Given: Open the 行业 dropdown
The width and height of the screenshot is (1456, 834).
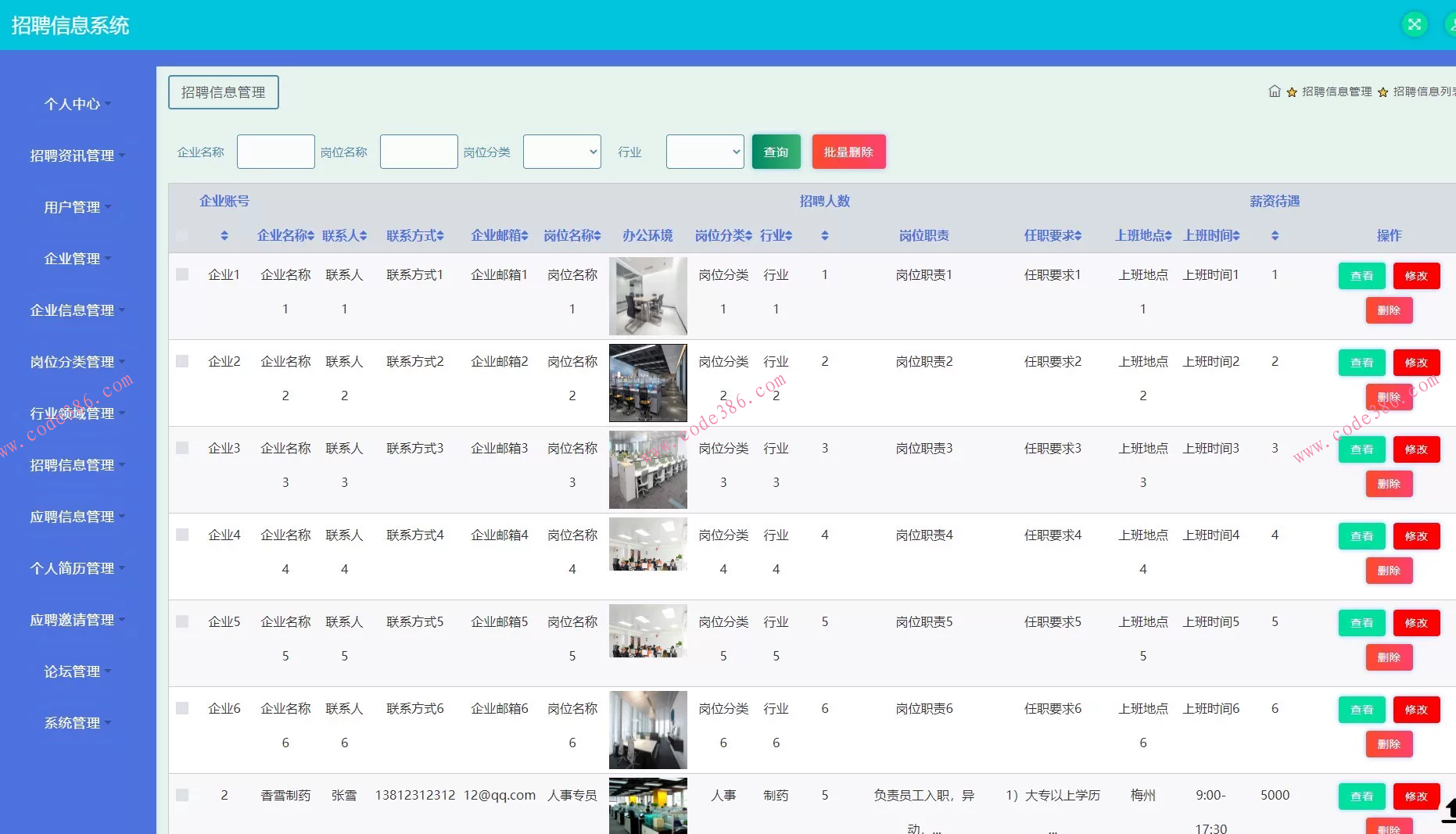Looking at the screenshot, I should point(704,151).
